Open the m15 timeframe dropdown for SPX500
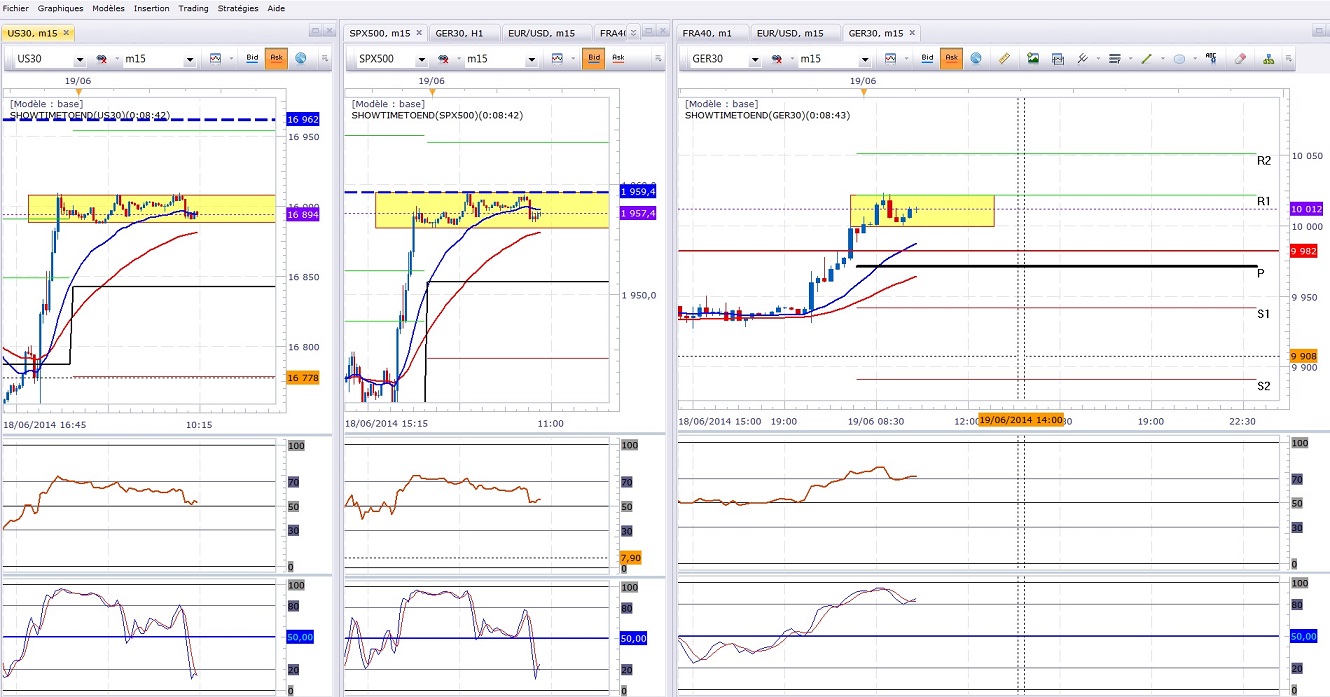Image resolution: width=1330 pixels, height=697 pixels. [531, 60]
